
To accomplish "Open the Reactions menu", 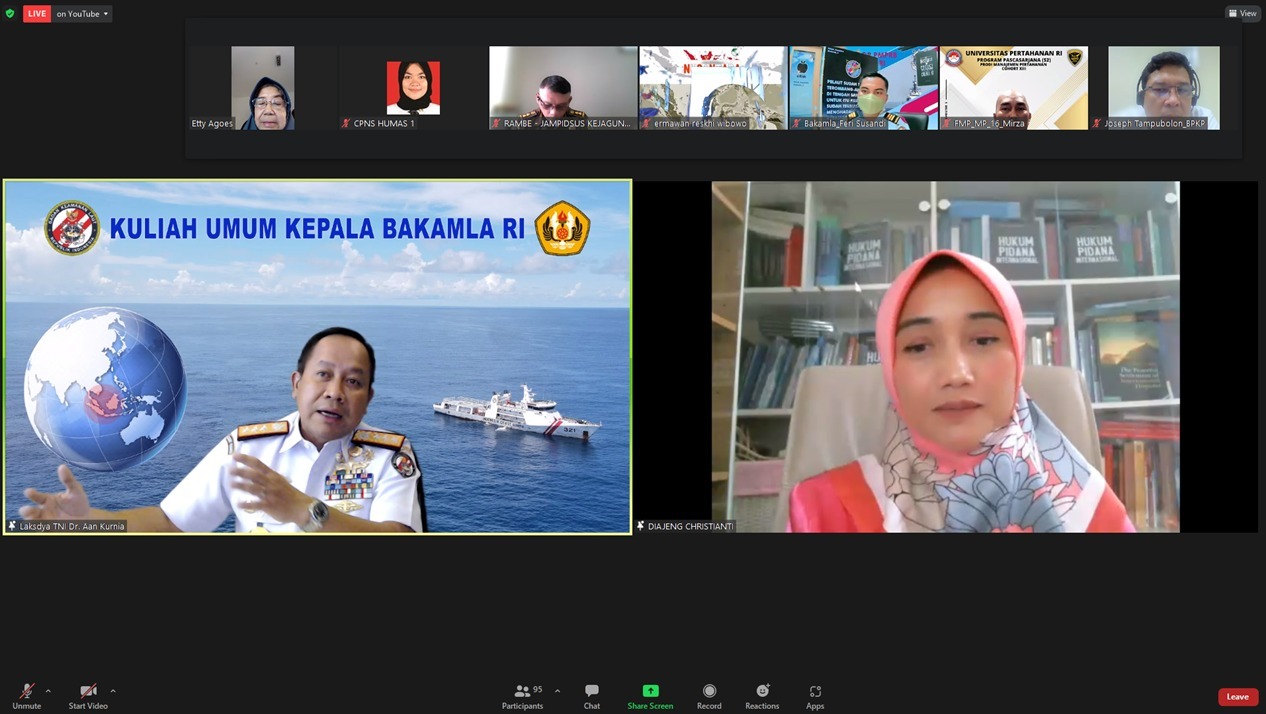I will [x=762, y=696].
